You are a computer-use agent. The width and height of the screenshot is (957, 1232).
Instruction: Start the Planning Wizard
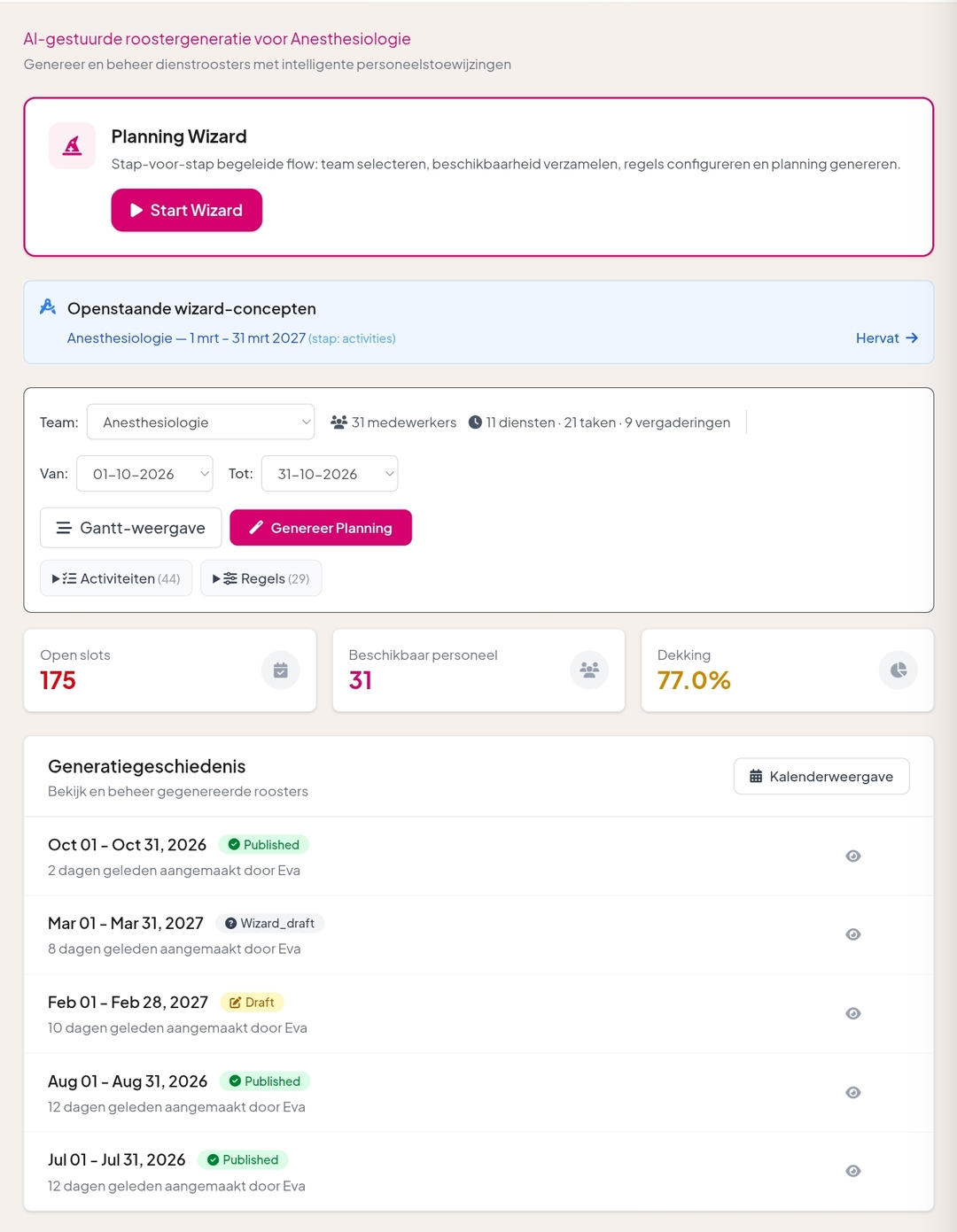point(187,210)
